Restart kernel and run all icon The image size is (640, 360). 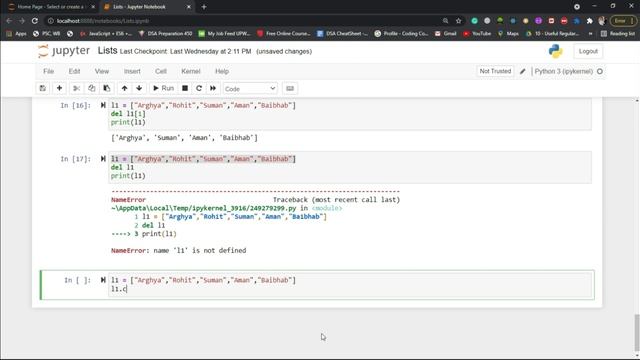click(213, 88)
